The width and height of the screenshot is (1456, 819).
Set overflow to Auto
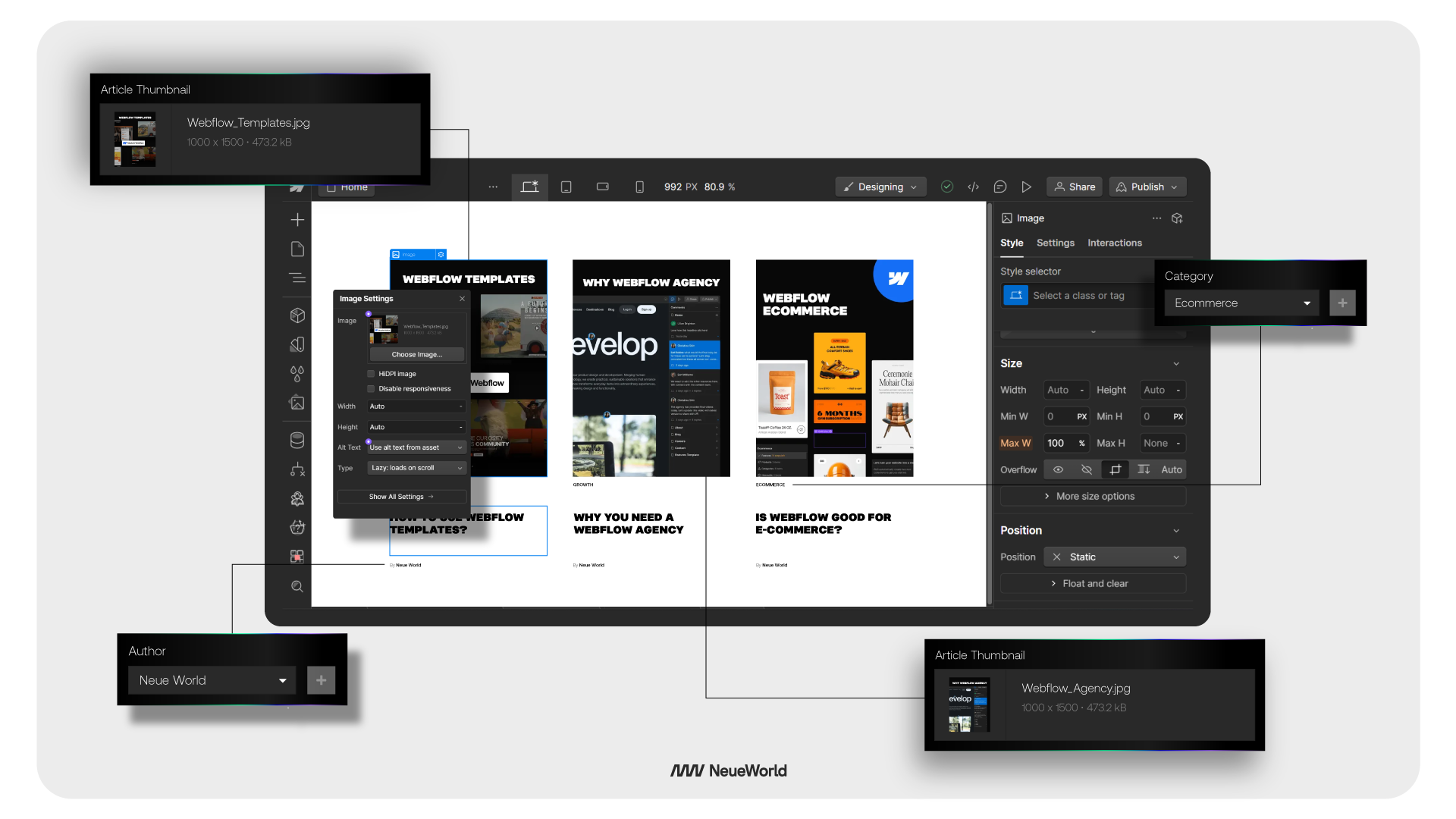(x=1172, y=469)
